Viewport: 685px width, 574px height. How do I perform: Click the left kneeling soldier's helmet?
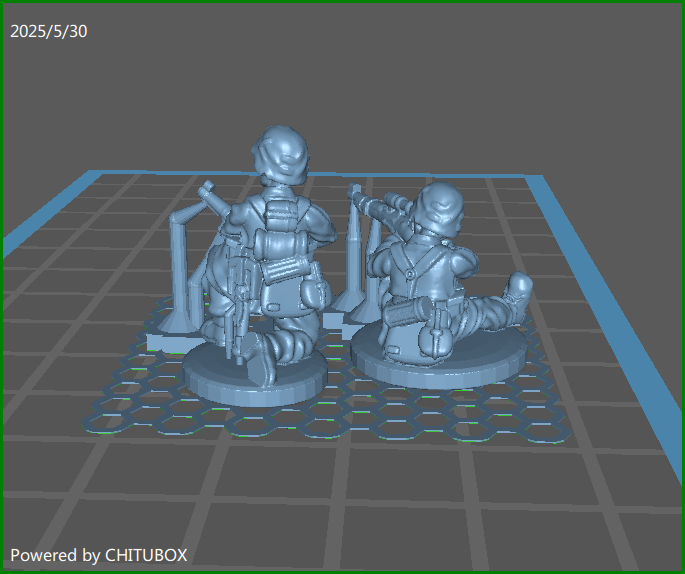(x=281, y=153)
